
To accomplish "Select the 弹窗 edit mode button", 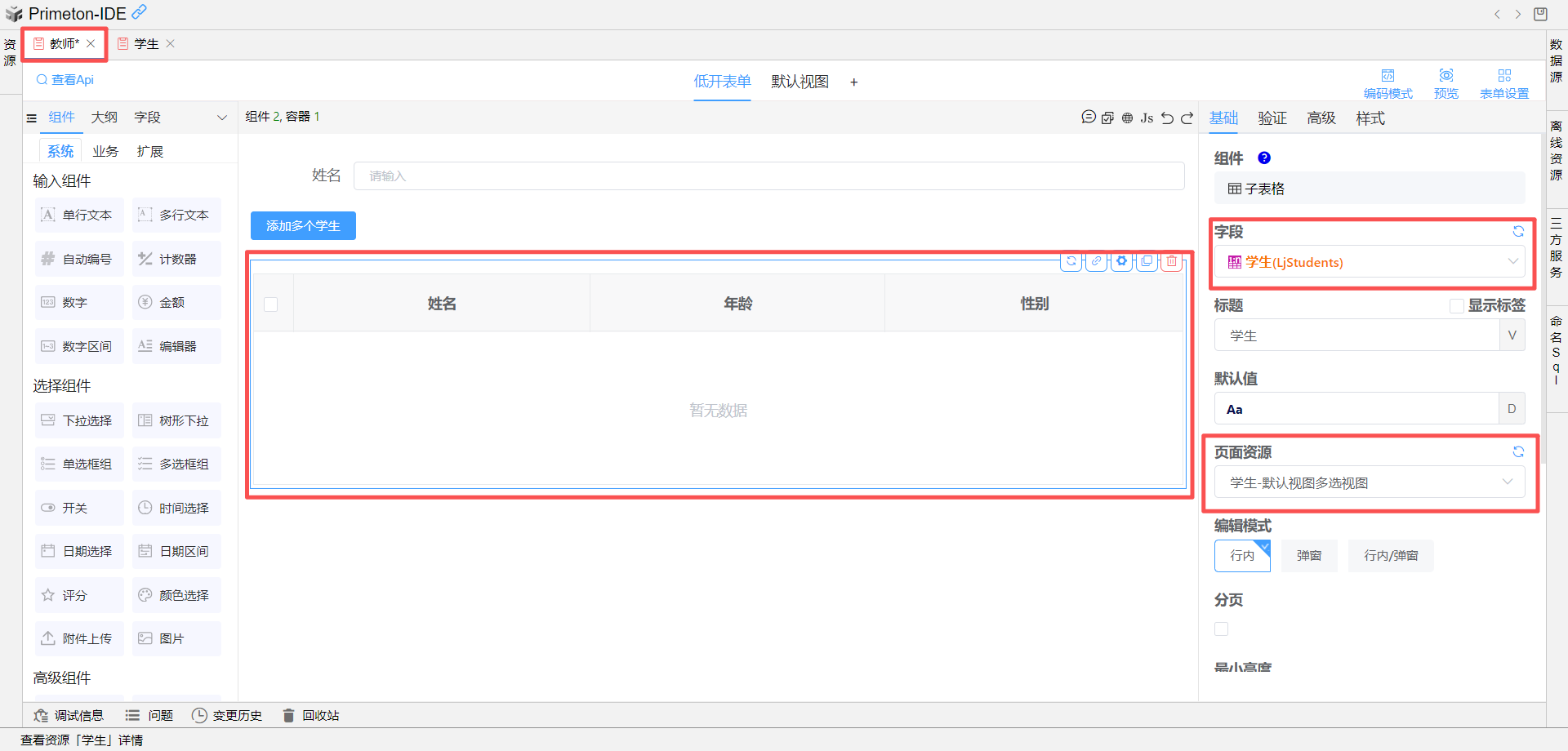I will tap(1308, 555).
